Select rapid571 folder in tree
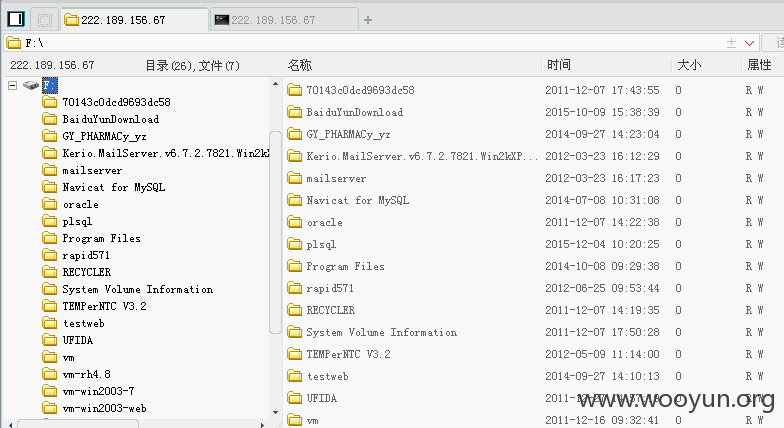Image resolution: width=784 pixels, height=428 pixels. click(86, 256)
